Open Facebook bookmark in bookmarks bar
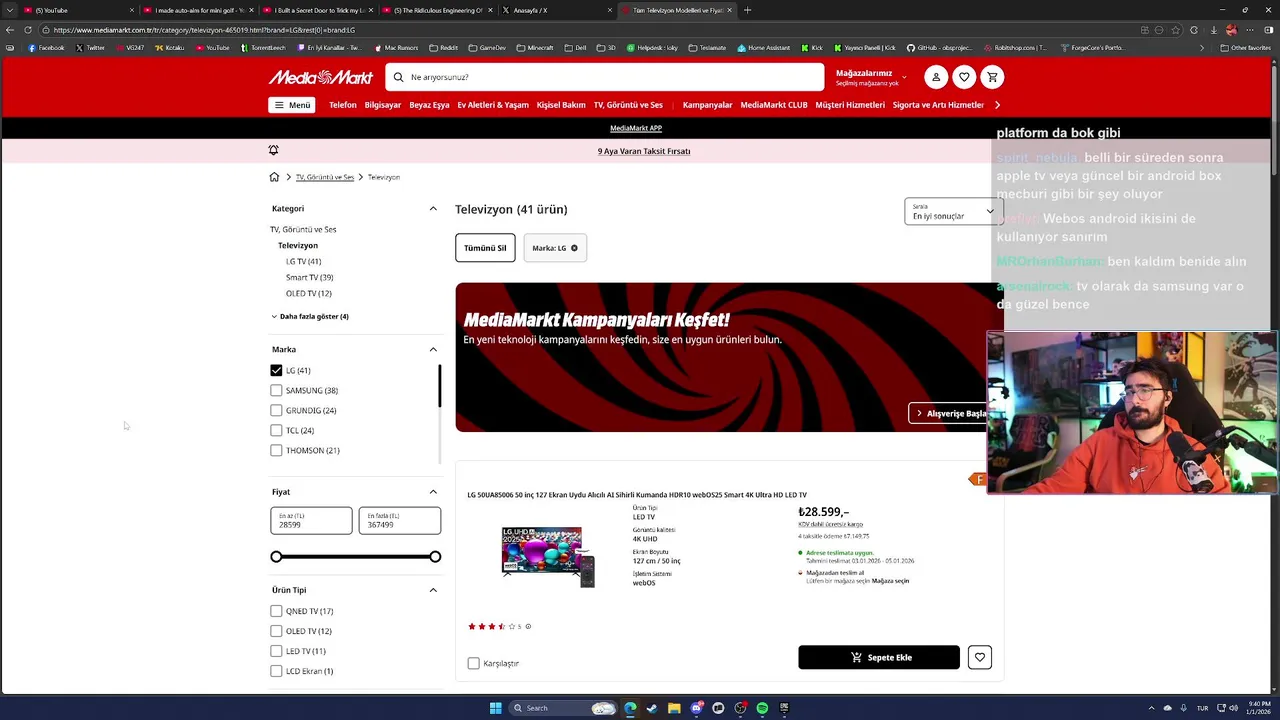The width and height of the screenshot is (1280, 720). (47, 47)
